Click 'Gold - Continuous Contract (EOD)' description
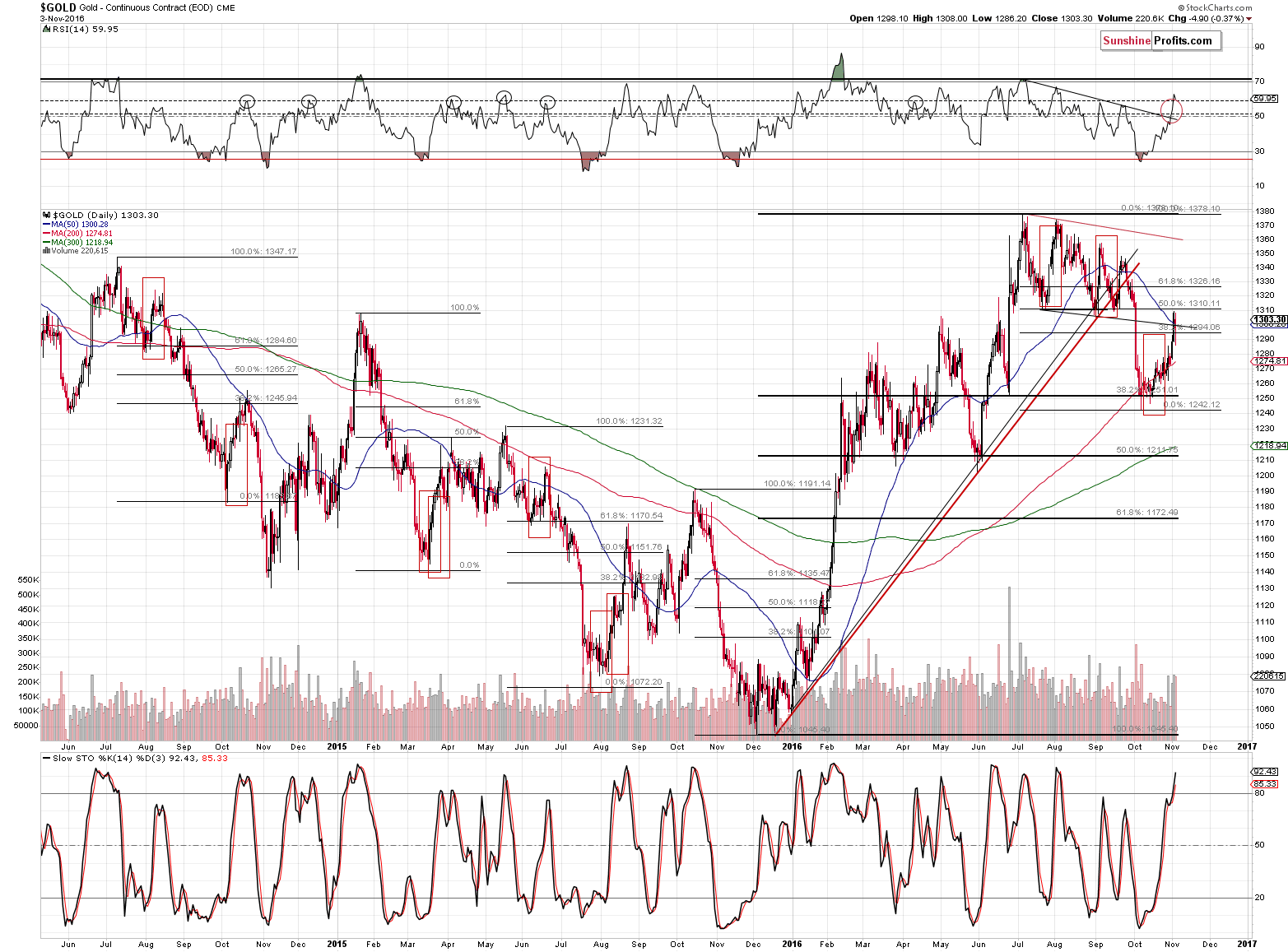The height and width of the screenshot is (952, 1288). click(x=146, y=8)
